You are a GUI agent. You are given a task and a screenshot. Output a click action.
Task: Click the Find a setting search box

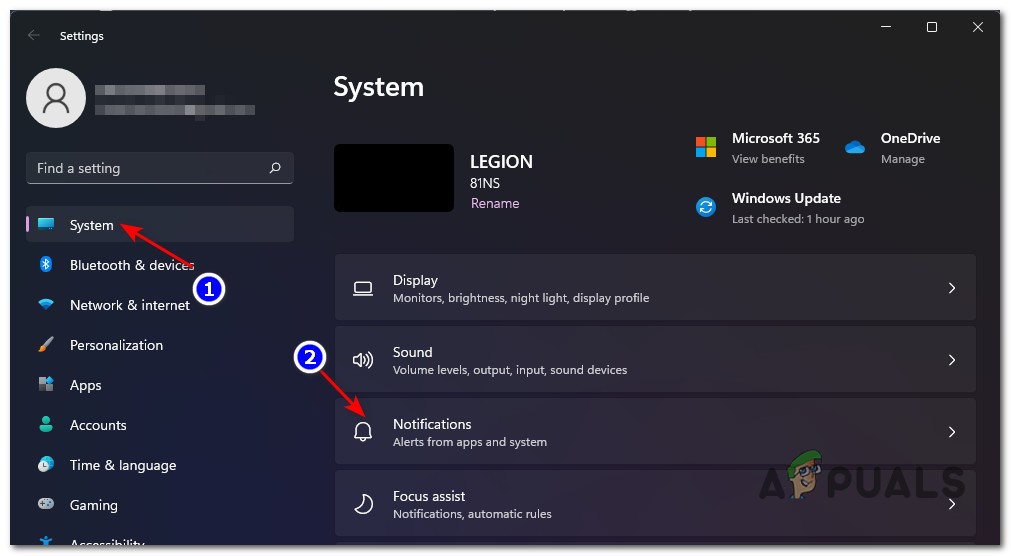(160, 168)
